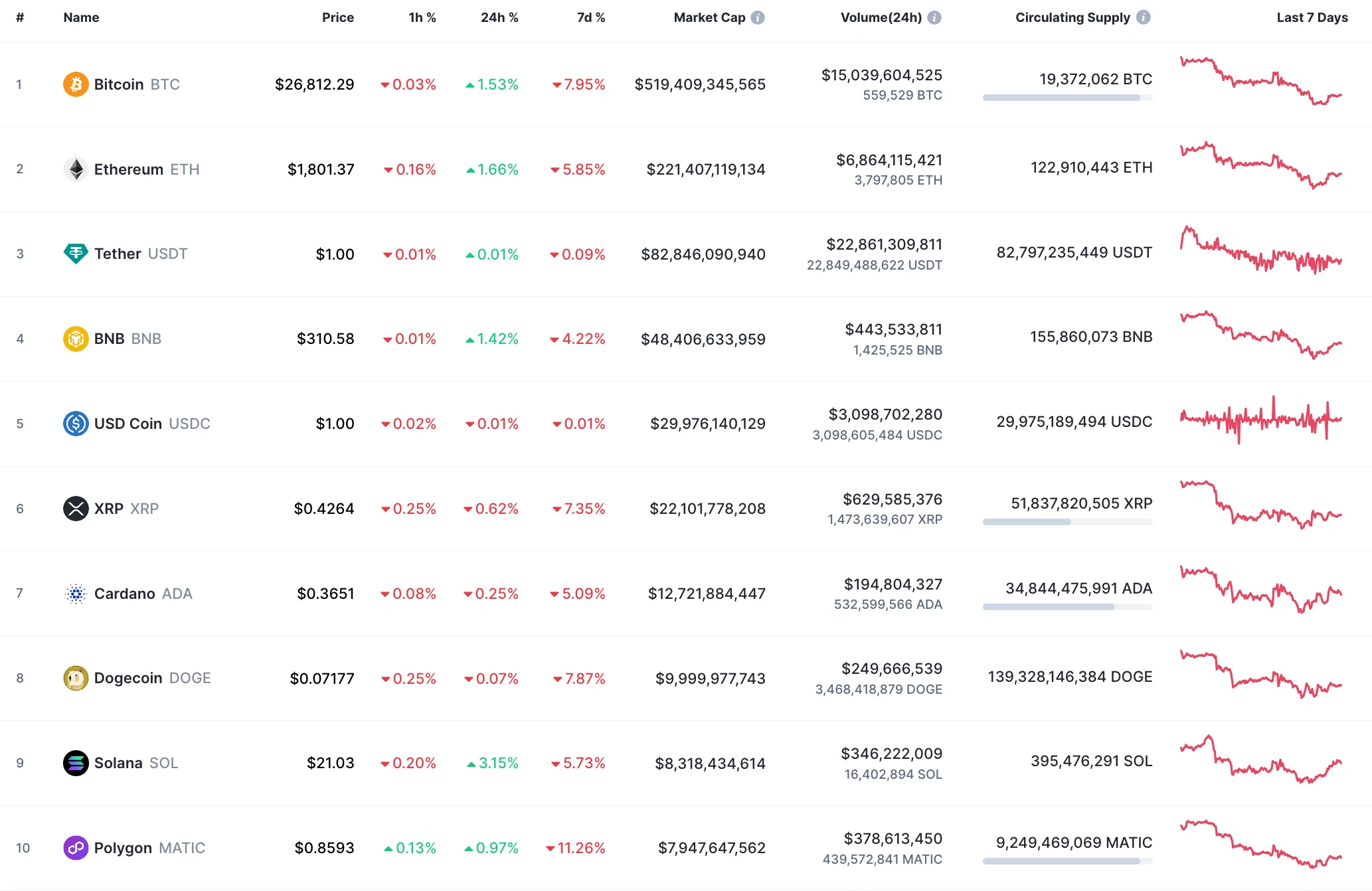Click the Bitcoin BTC coin logo
The image size is (1372, 891).
click(x=76, y=84)
